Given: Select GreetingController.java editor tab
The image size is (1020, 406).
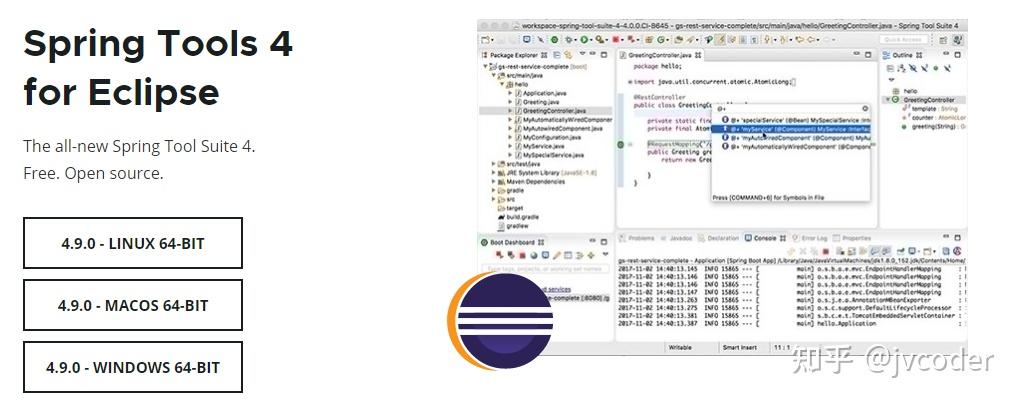Looking at the screenshot, I should click(x=660, y=55).
